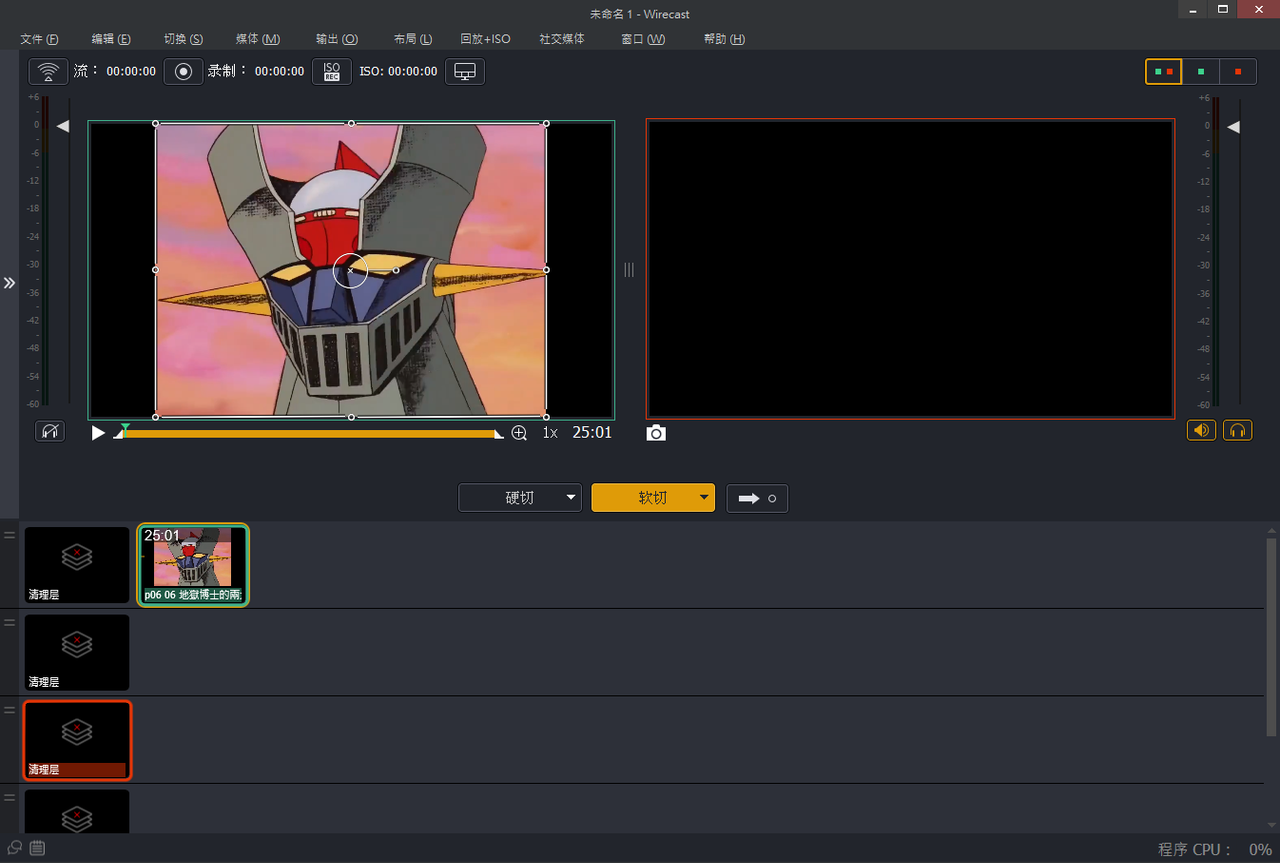Switch to the red live-only layout
The height and width of the screenshot is (863, 1280).
pyautogui.click(x=1238, y=72)
